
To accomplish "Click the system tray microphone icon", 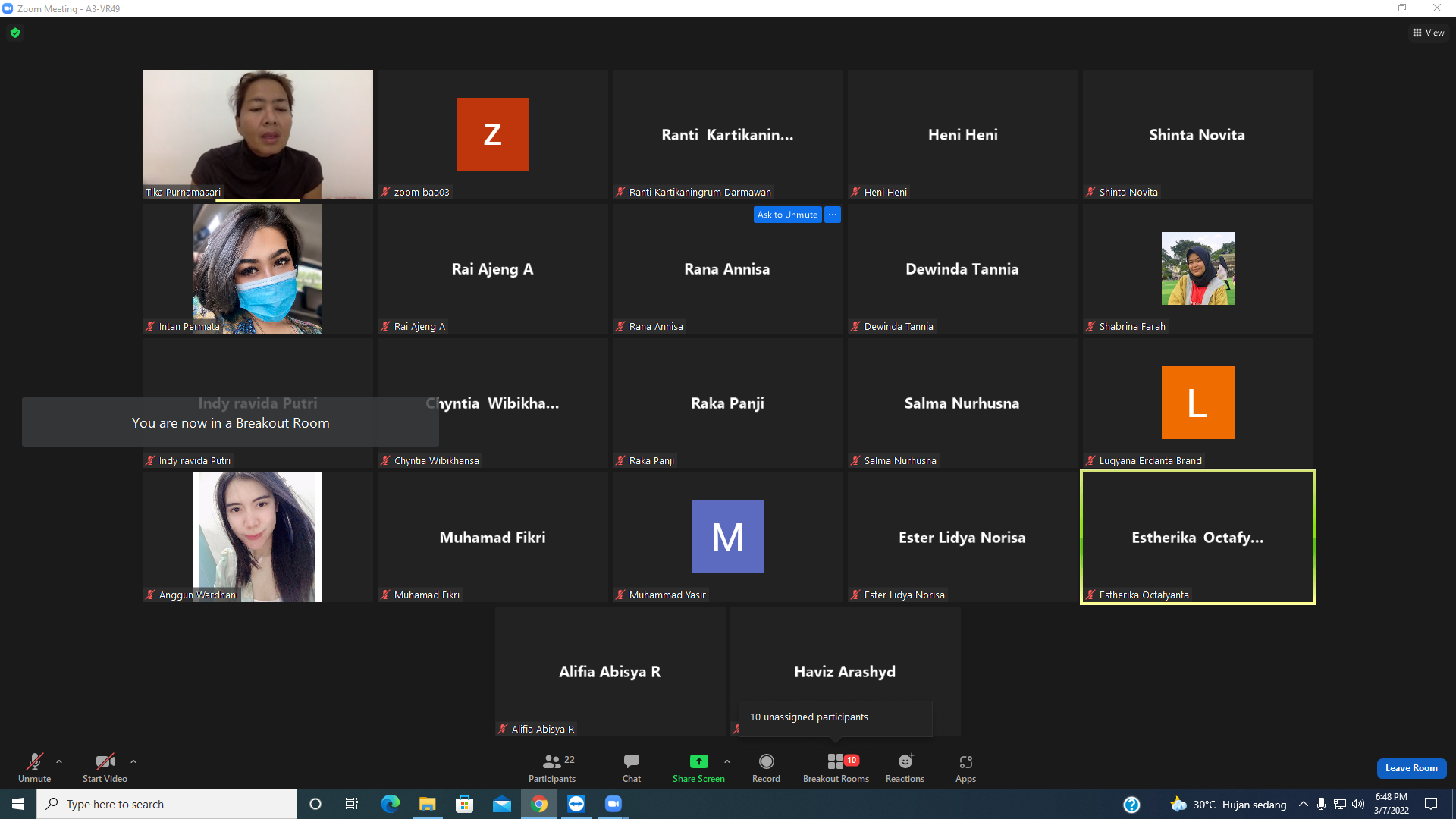I will [x=1321, y=804].
